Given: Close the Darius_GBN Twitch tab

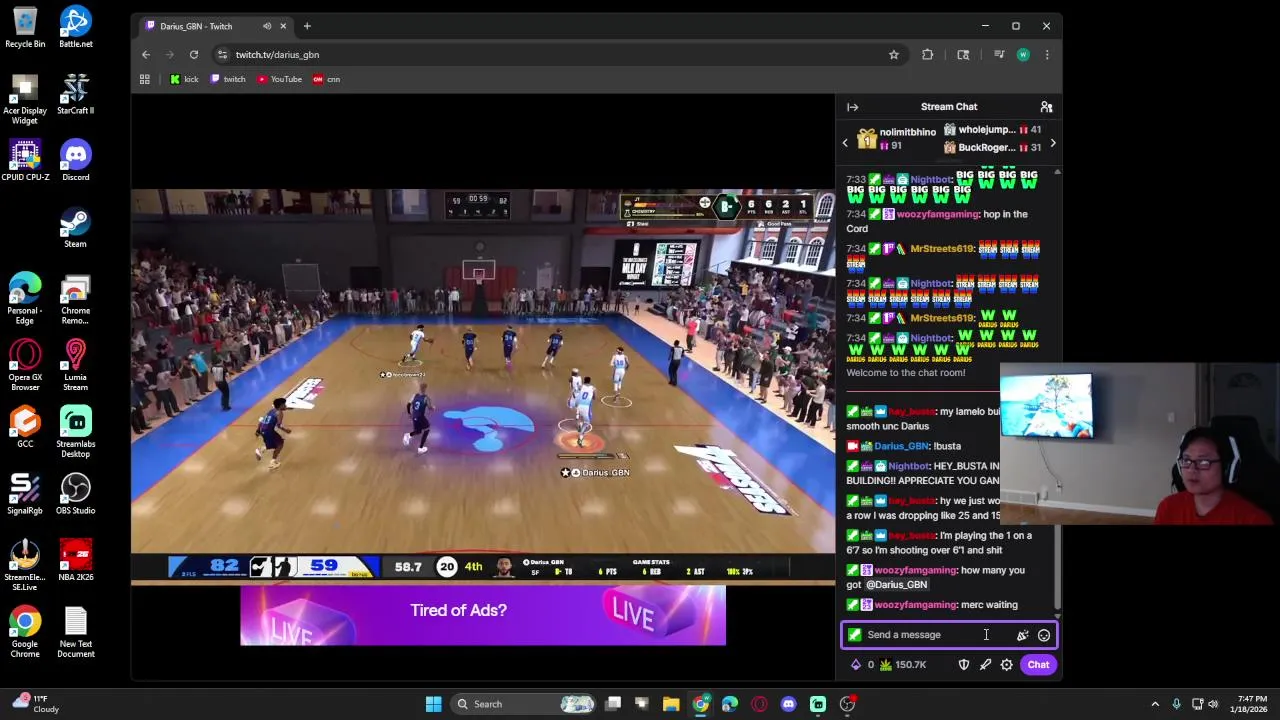Looking at the screenshot, I should click(283, 26).
